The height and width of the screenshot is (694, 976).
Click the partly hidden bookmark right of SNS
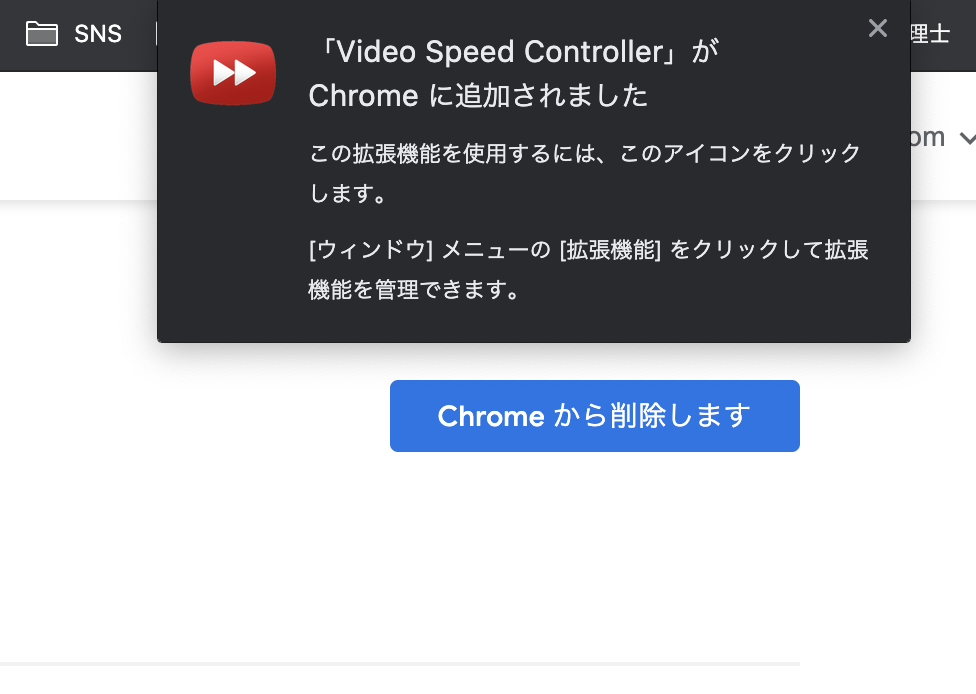(156, 34)
